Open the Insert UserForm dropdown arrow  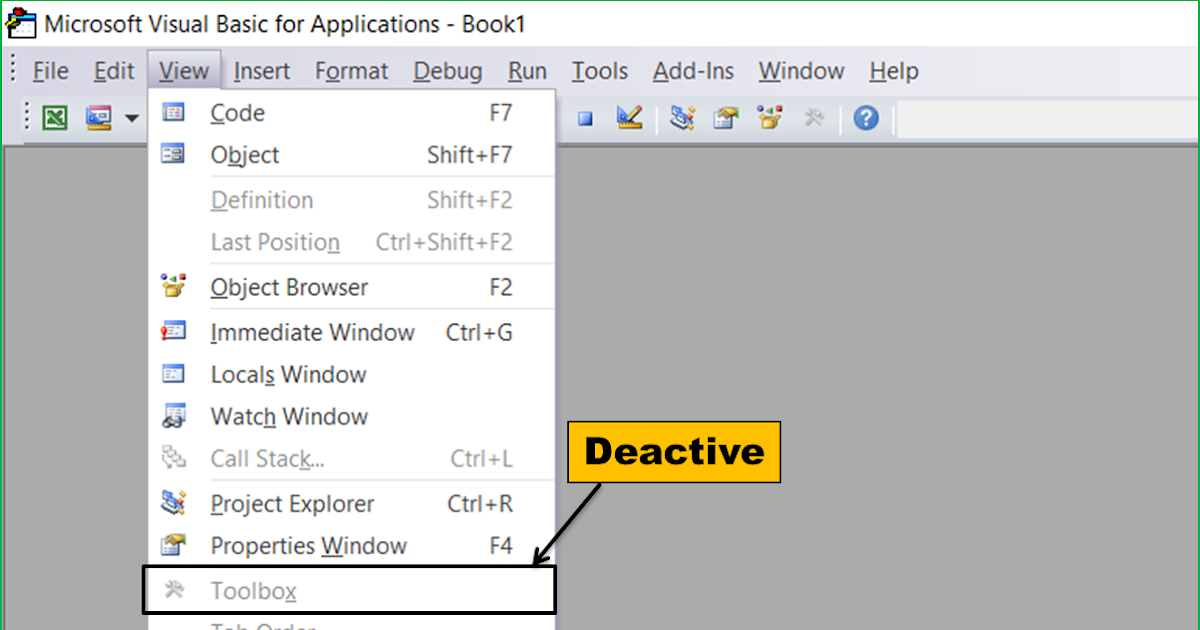coord(131,119)
